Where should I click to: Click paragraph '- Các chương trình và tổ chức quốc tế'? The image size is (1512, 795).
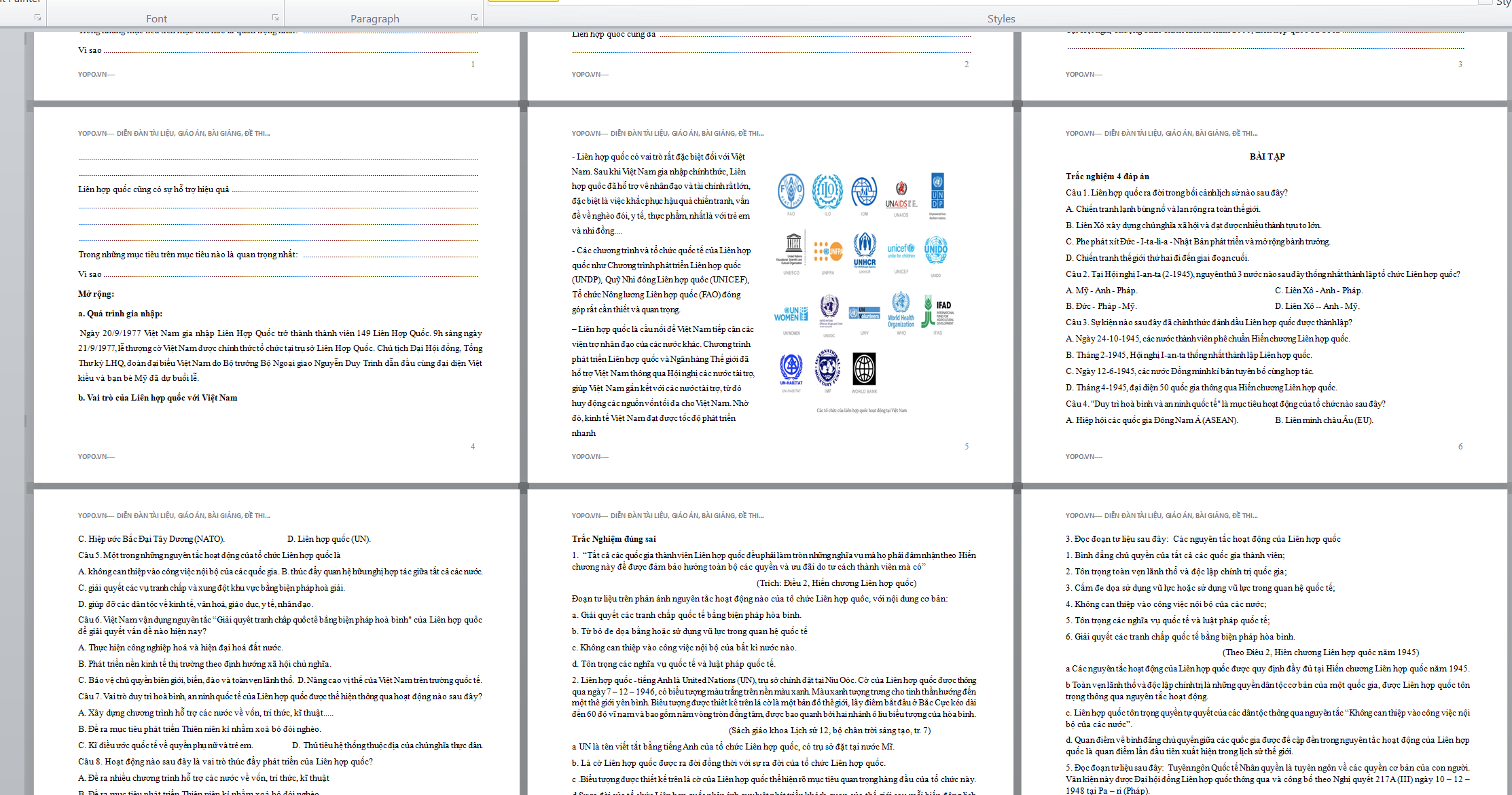pyautogui.click(x=662, y=280)
